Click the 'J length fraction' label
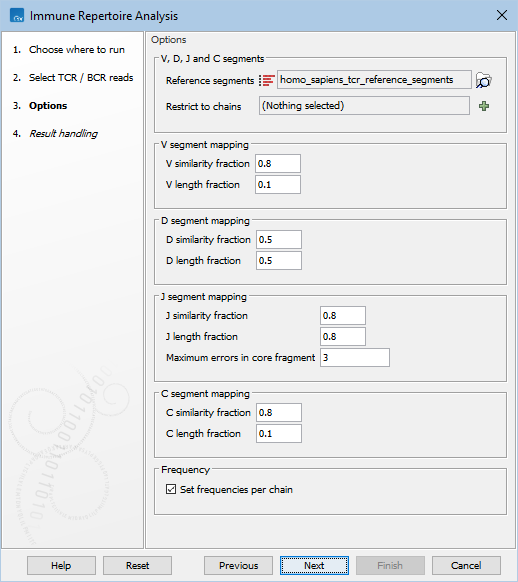This screenshot has width=518, height=582. coord(202,337)
